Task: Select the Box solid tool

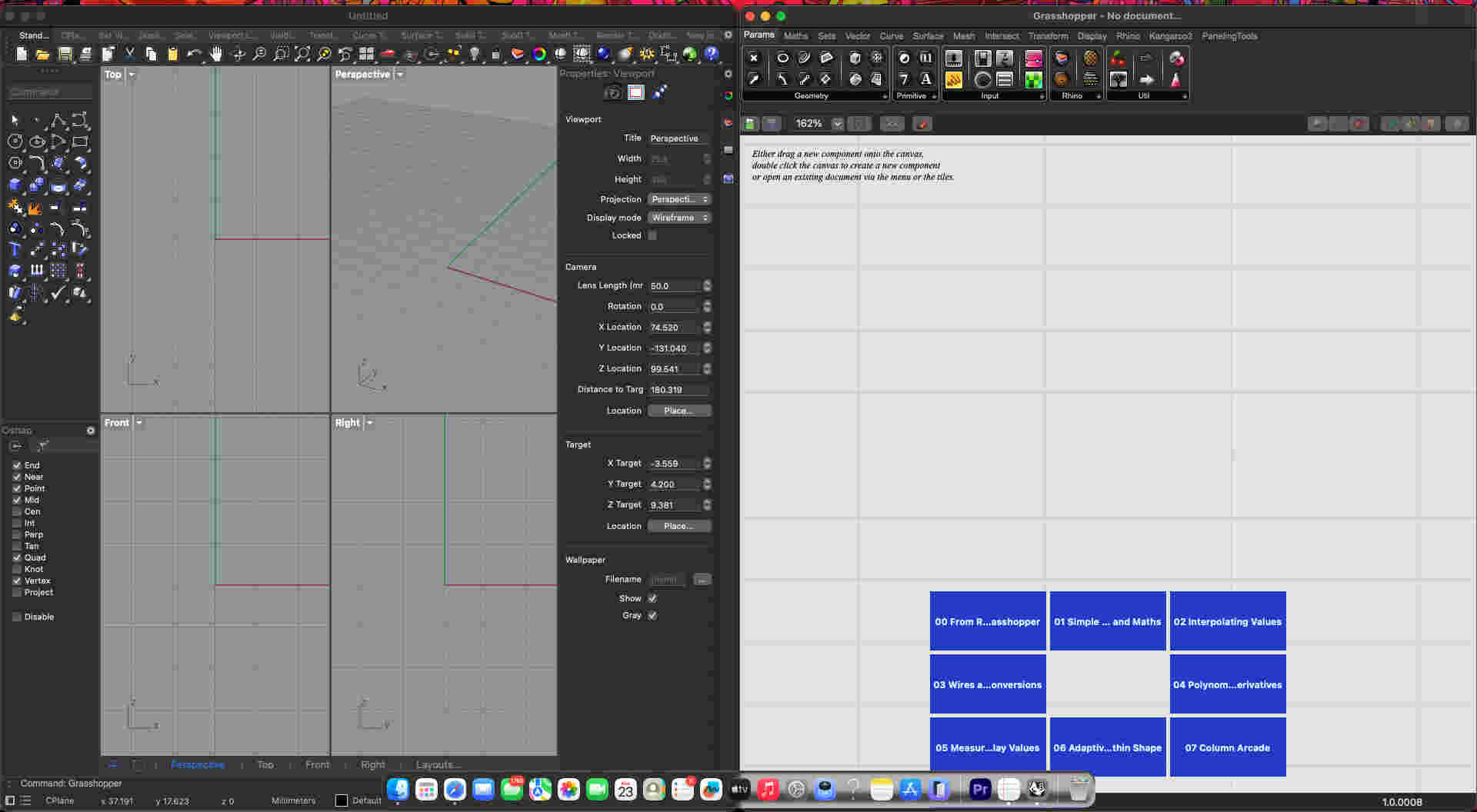Action: pyautogui.click(x=15, y=185)
